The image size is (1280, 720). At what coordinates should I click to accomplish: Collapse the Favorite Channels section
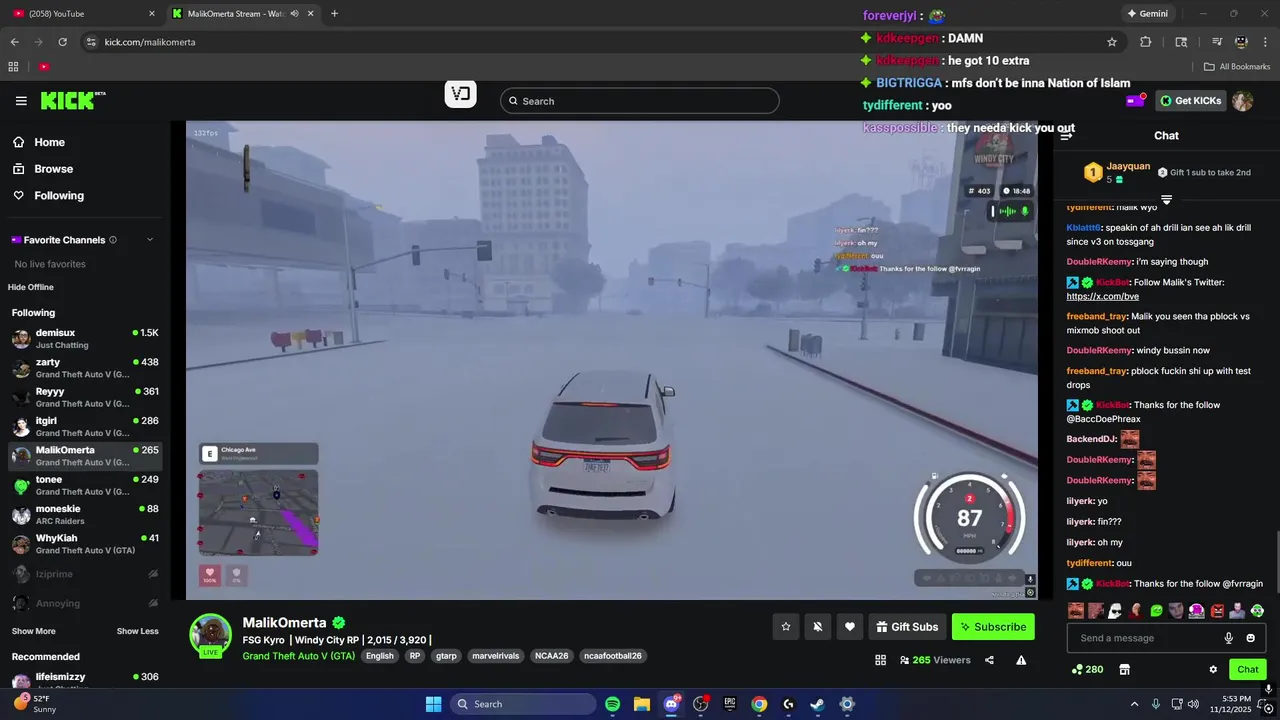tap(150, 240)
